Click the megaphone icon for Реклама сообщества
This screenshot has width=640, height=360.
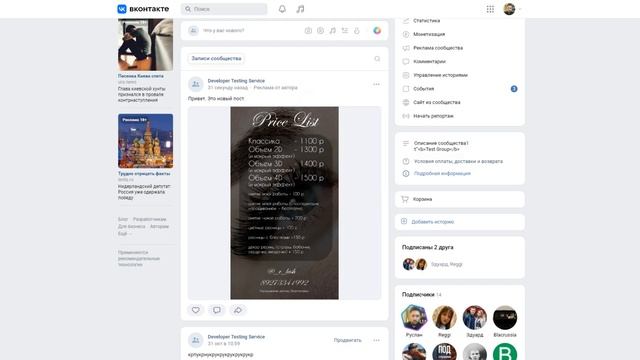[406, 48]
